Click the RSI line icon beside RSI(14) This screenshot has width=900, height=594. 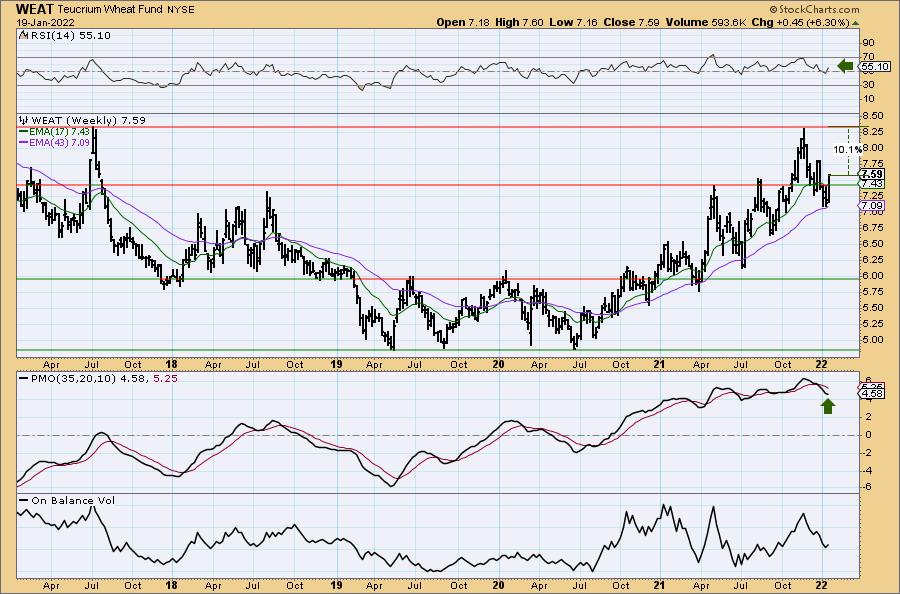pyautogui.click(x=23, y=36)
